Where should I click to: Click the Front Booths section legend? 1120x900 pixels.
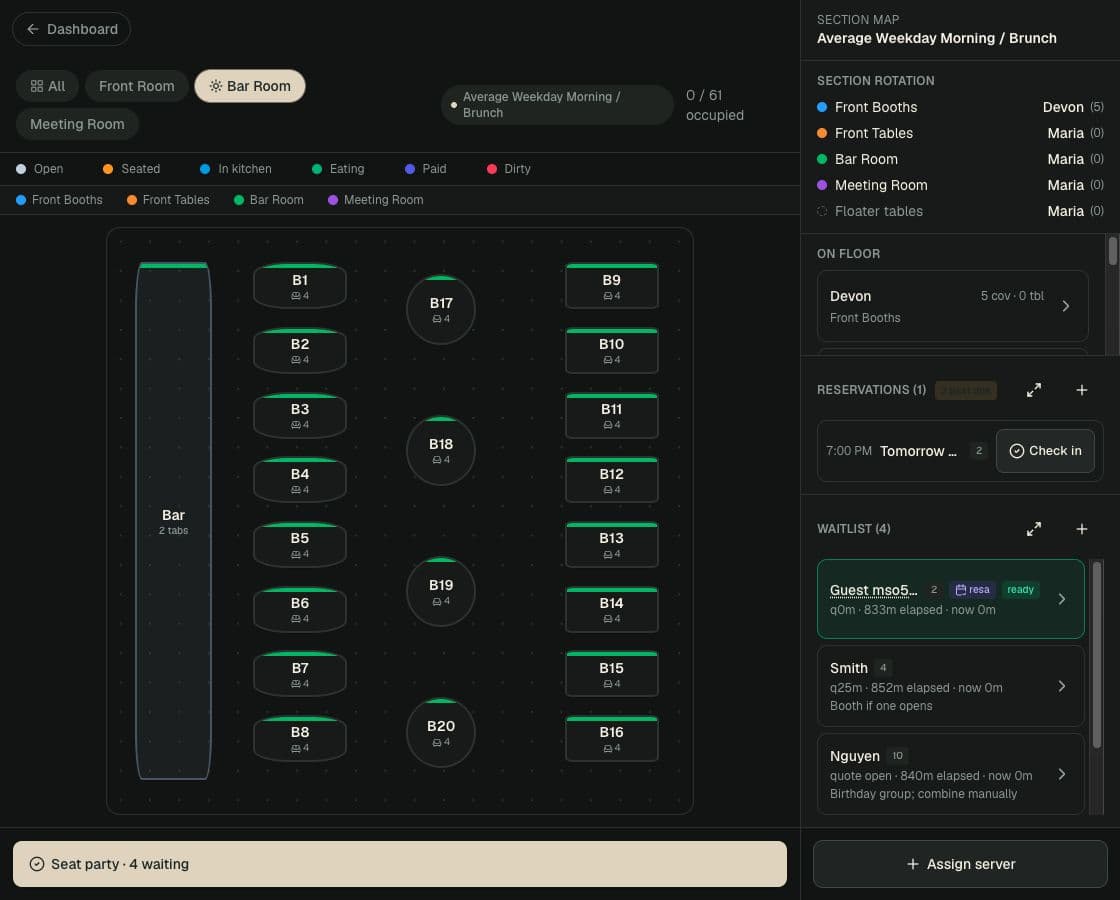(59, 200)
